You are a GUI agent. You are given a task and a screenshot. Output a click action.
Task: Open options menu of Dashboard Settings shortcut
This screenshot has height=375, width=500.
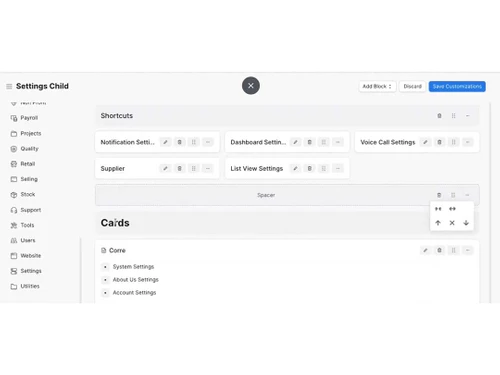click(x=338, y=142)
